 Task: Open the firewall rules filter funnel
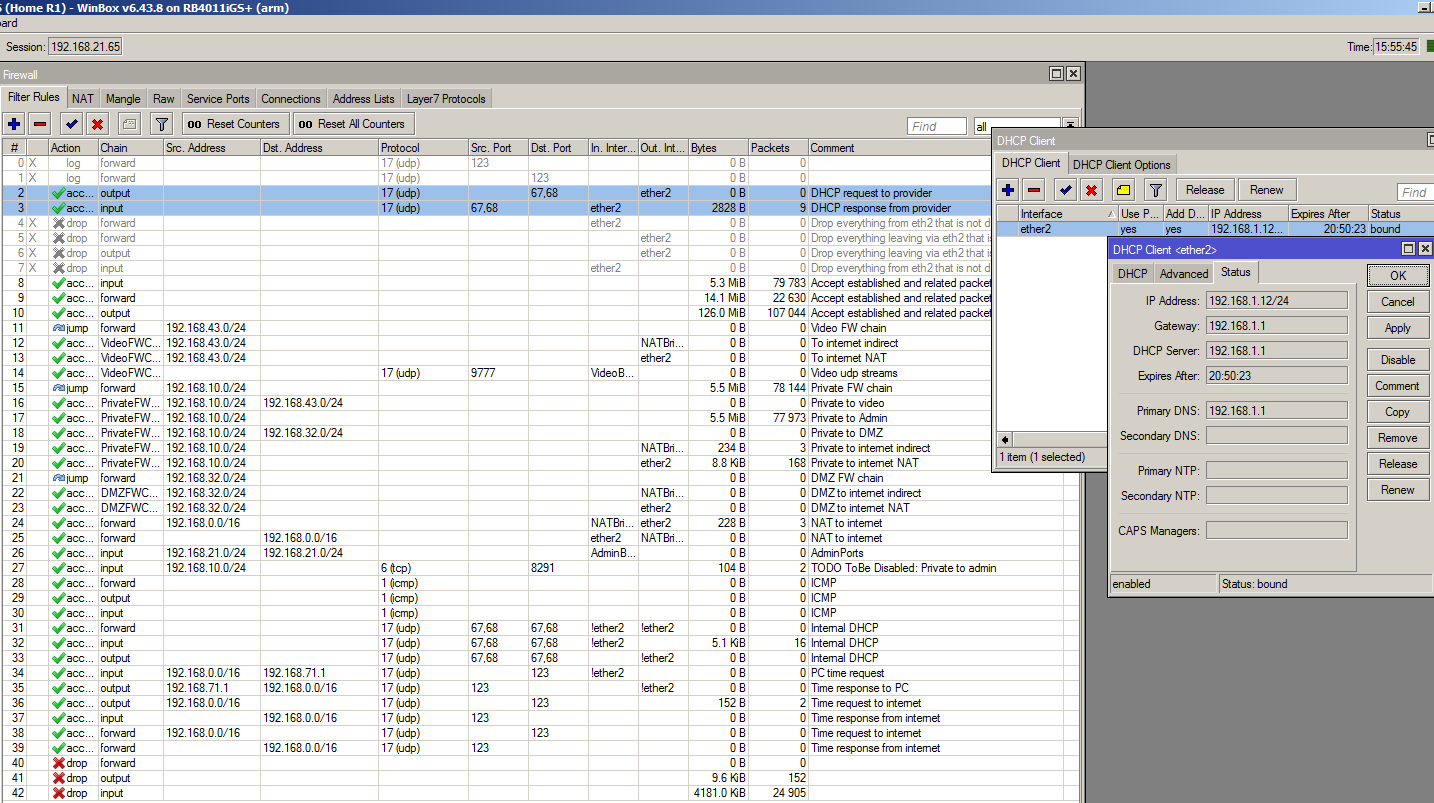[x=160, y=124]
